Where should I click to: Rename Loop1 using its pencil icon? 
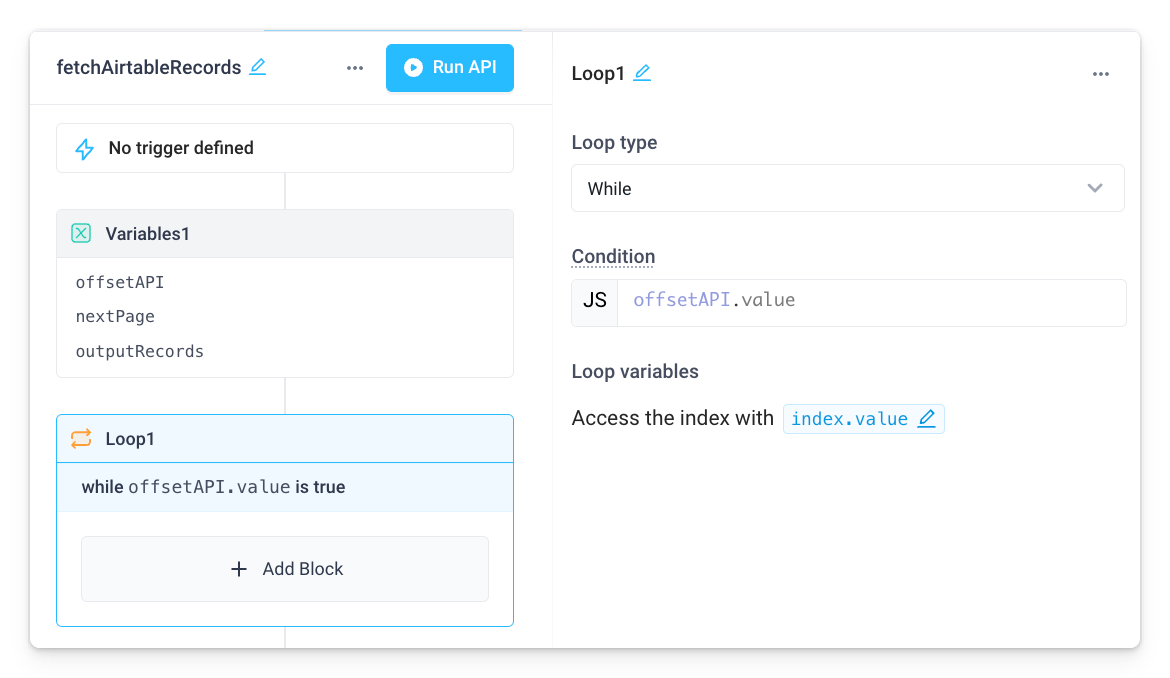click(x=641, y=72)
